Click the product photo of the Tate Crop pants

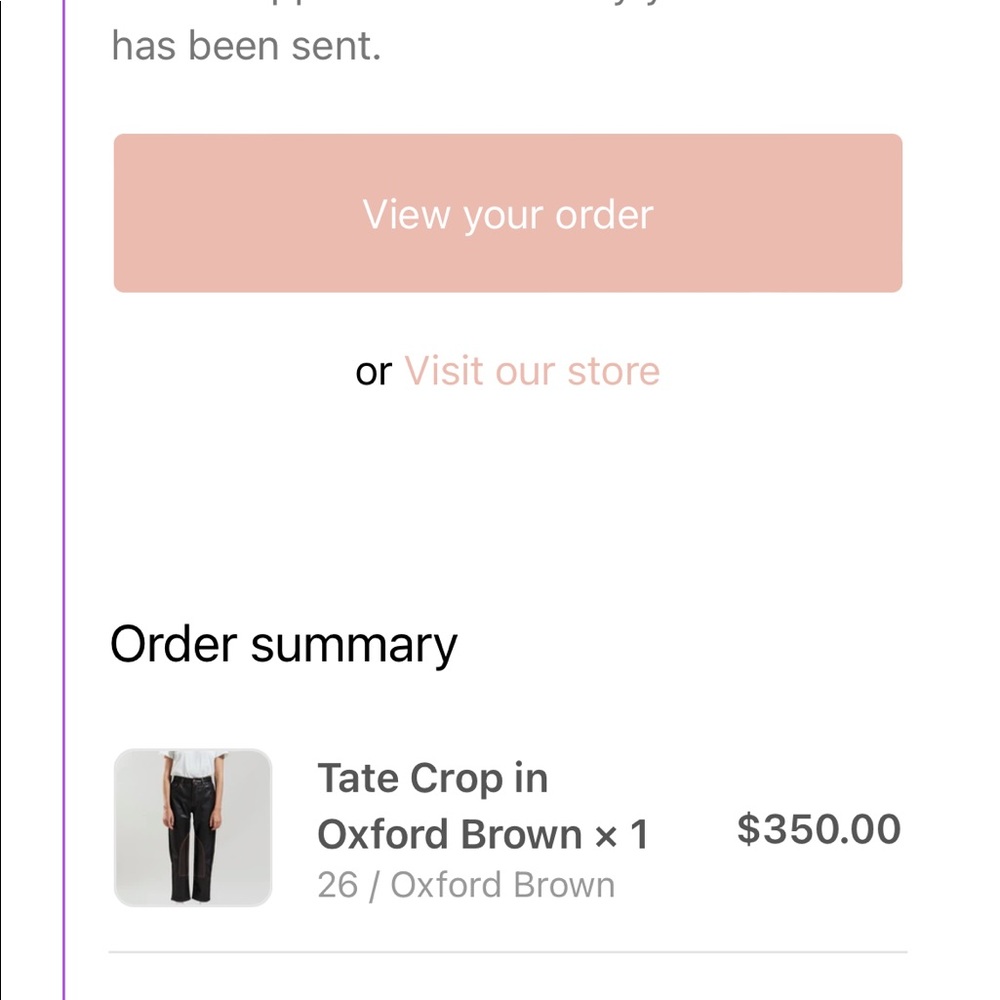(192, 826)
